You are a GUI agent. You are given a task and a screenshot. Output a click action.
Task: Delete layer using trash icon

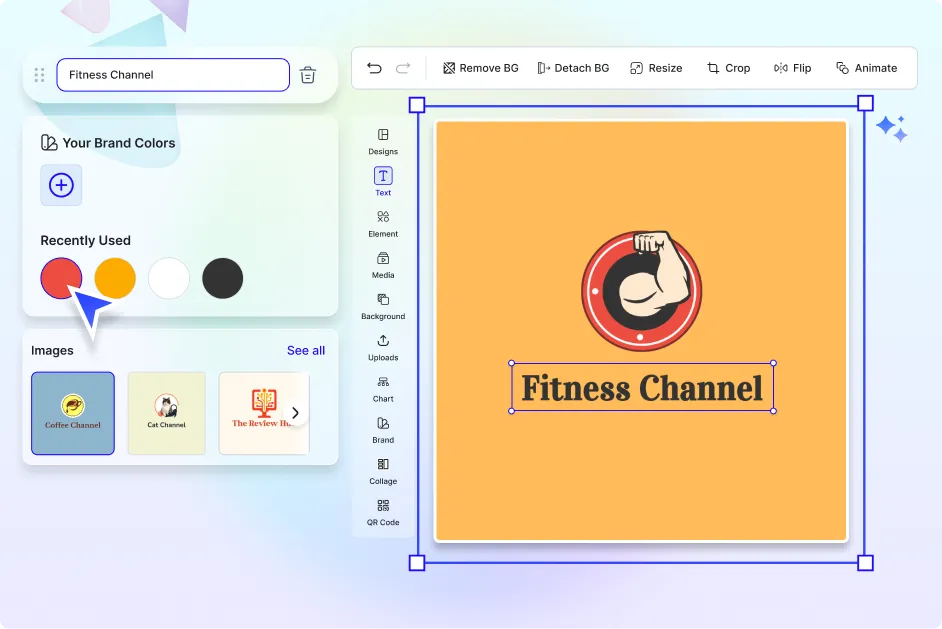[308, 75]
